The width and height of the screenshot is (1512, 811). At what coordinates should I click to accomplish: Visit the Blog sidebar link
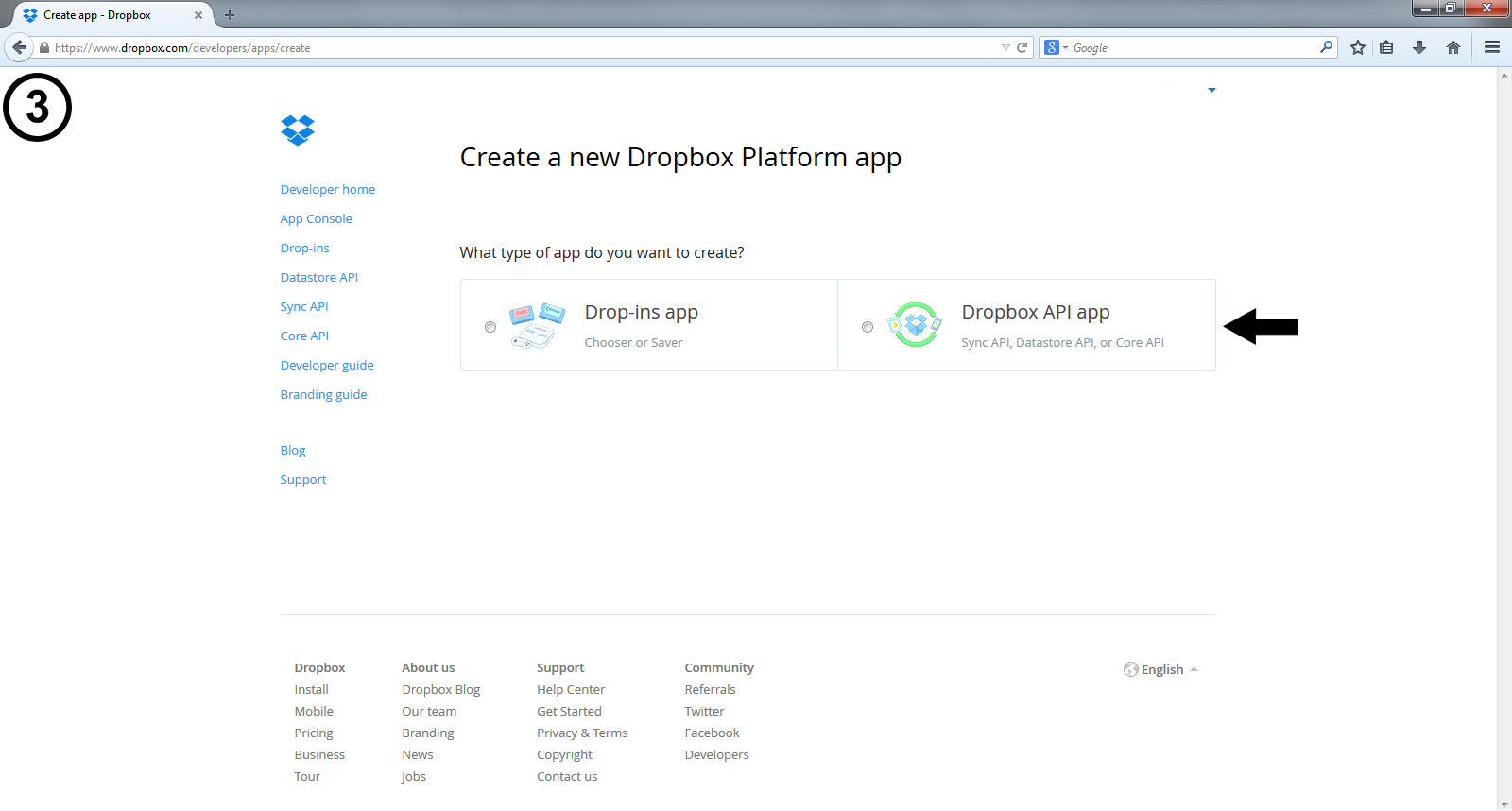point(293,450)
